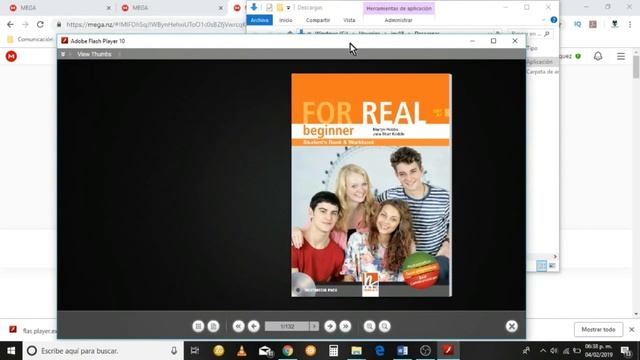Open MEGA hamburger menu
Screen dimensions: 640x360
point(621,56)
